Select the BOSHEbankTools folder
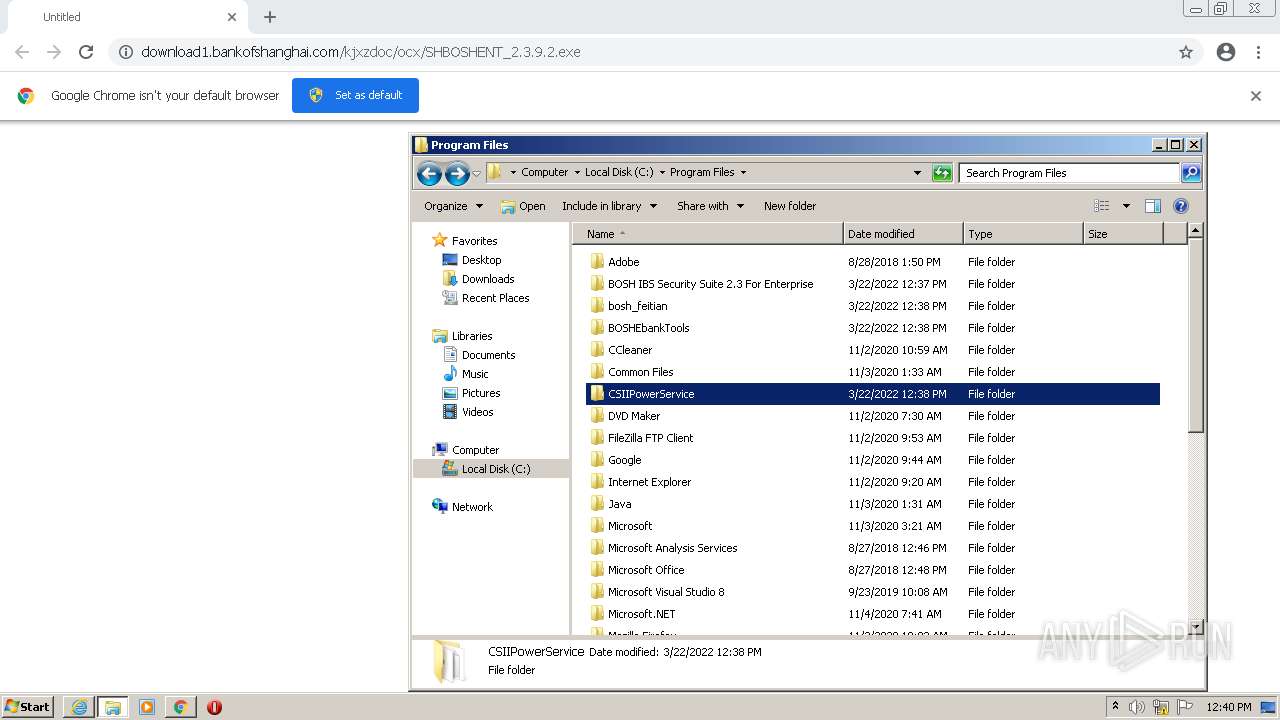The height and width of the screenshot is (720, 1280). coord(873,328)
